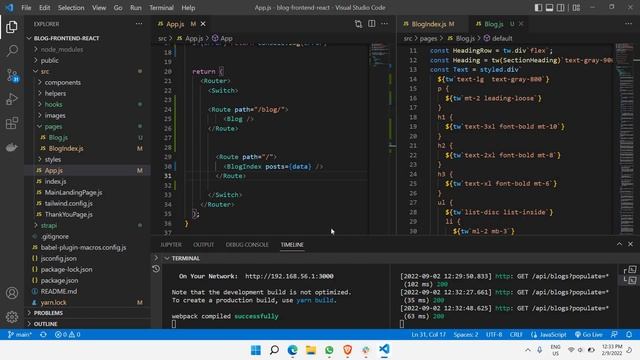
Task: Open more actions for App.js editor group
Action: click(x=384, y=24)
